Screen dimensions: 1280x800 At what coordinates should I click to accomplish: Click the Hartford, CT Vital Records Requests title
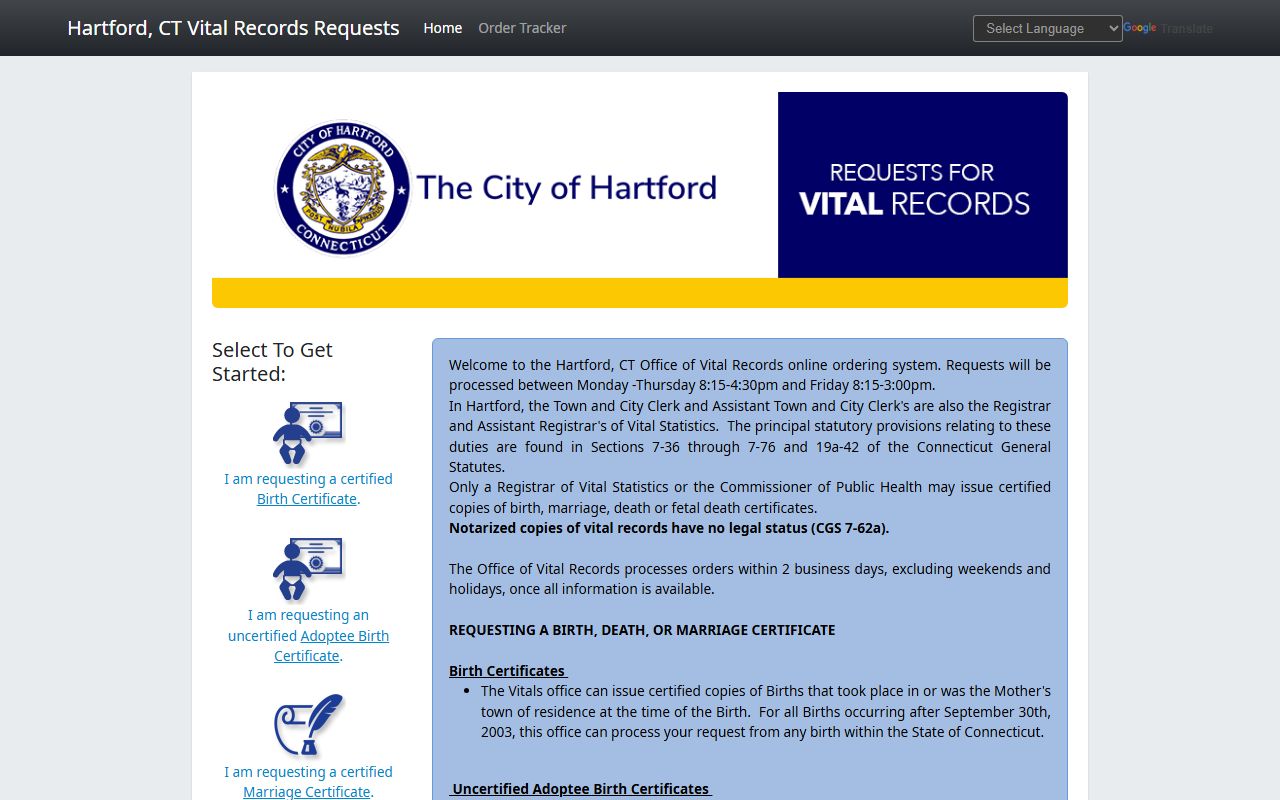(233, 28)
